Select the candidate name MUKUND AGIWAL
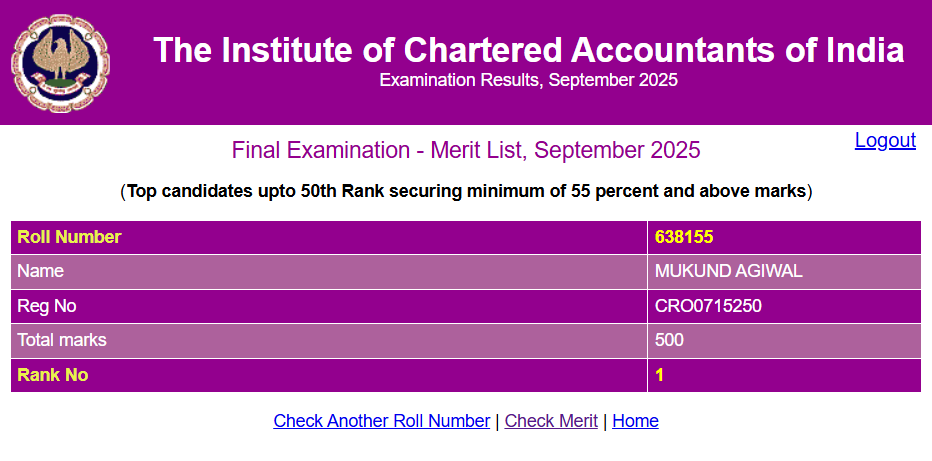The image size is (932, 461). [x=714, y=271]
